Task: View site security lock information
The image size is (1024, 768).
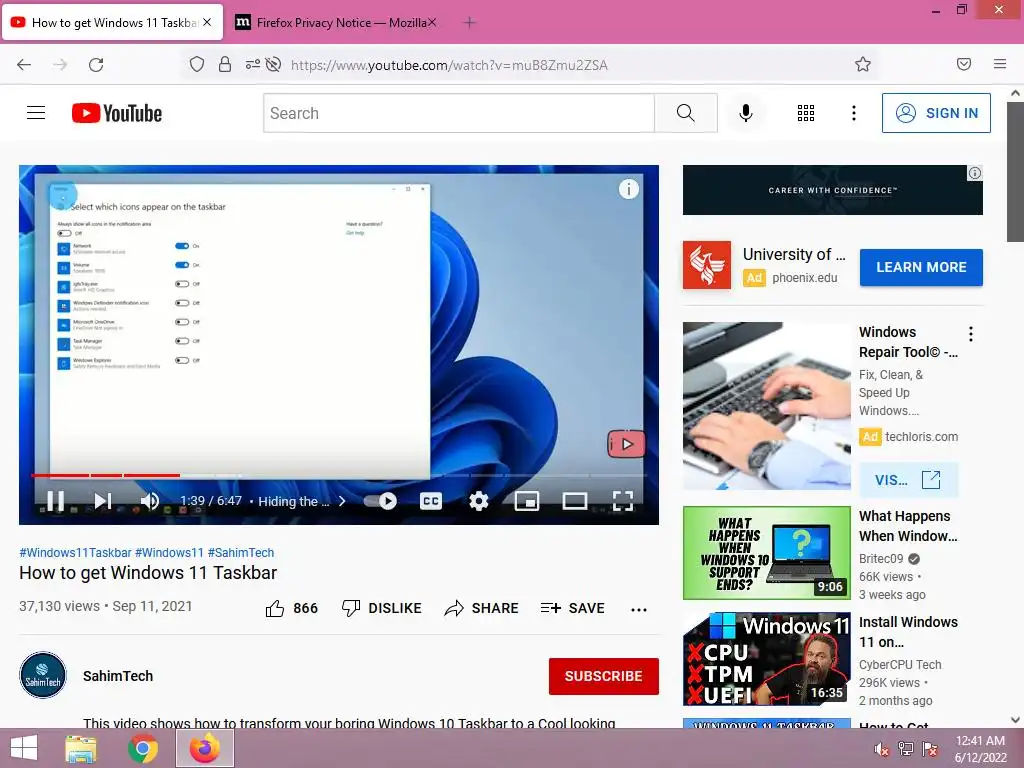Action: (225, 65)
